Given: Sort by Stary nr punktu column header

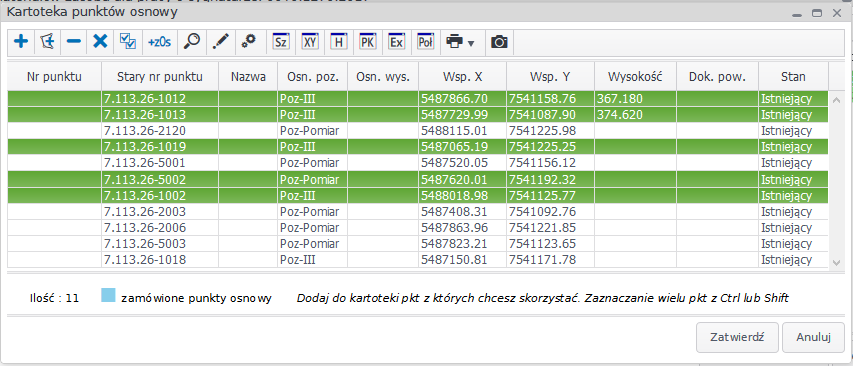Looking at the screenshot, I should (160, 77).
